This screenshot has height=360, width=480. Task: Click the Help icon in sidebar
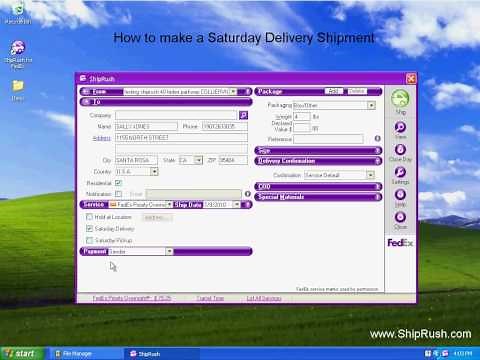point(400,194)
